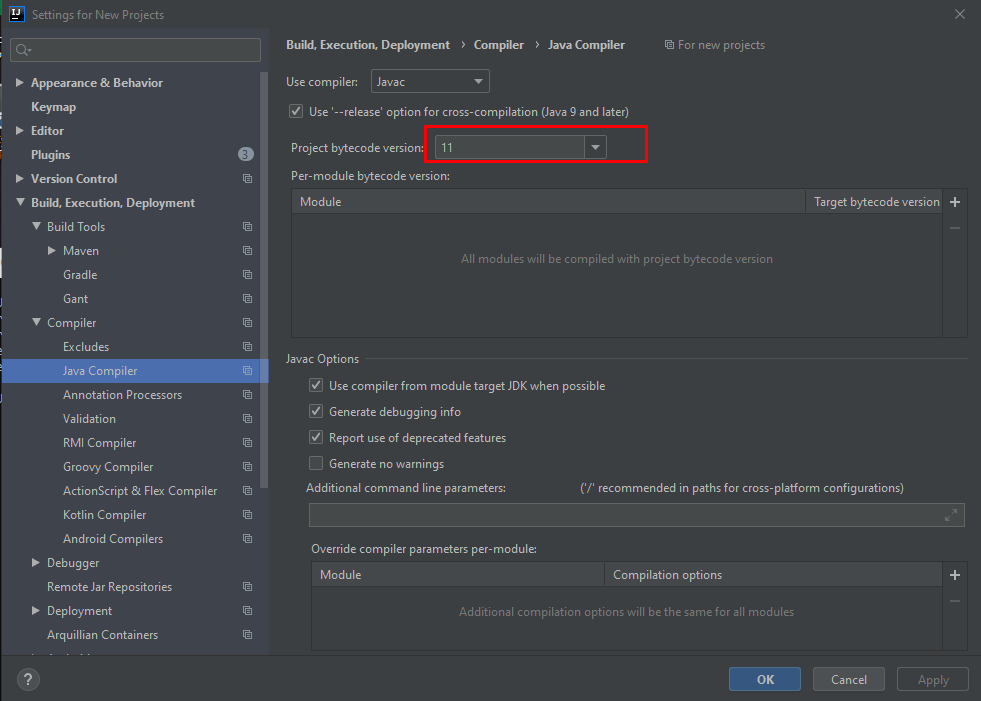Image resolution: width=981 pixels, height=701 pixels.
Task: Click the project-level icon beside Android Compilers
Action: click(x=247, y=539)
